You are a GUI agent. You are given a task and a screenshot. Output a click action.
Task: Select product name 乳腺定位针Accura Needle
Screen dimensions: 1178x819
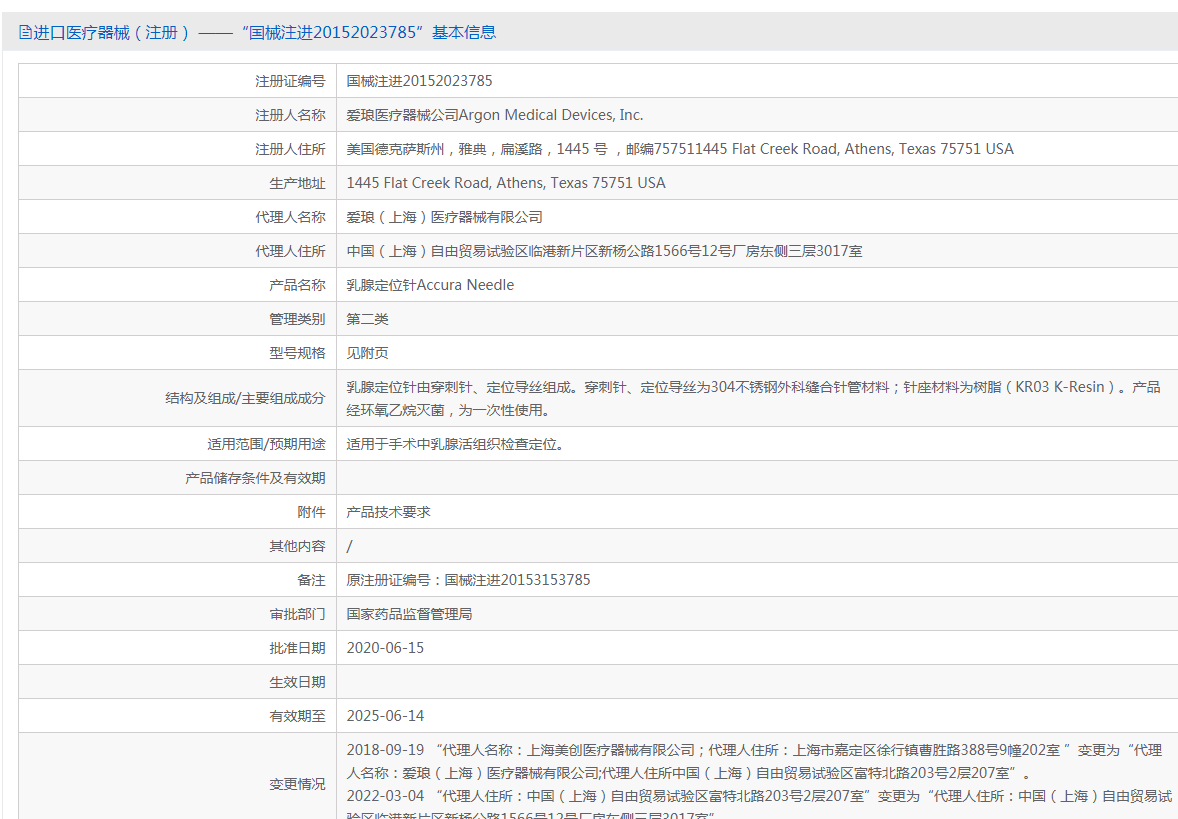point(430,285)
